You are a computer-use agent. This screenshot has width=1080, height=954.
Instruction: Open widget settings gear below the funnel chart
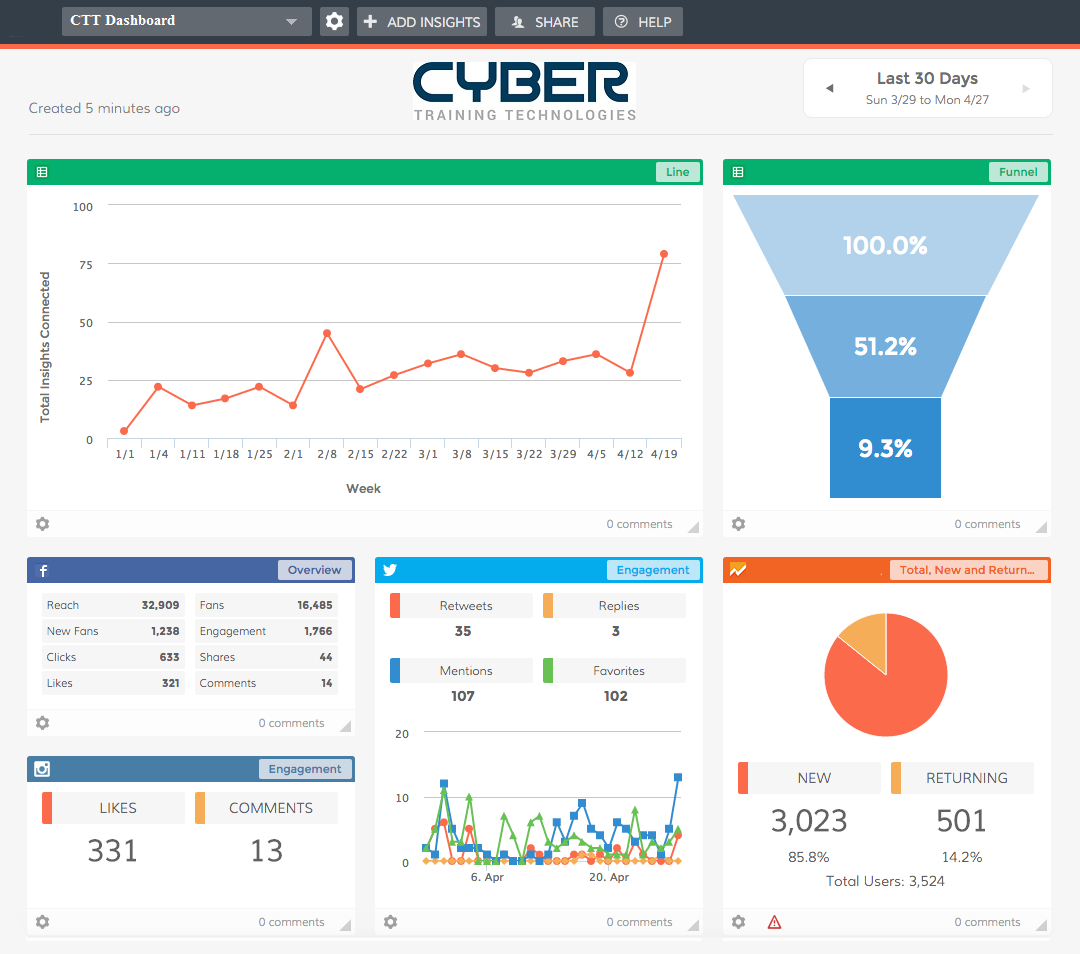point(738,523)
